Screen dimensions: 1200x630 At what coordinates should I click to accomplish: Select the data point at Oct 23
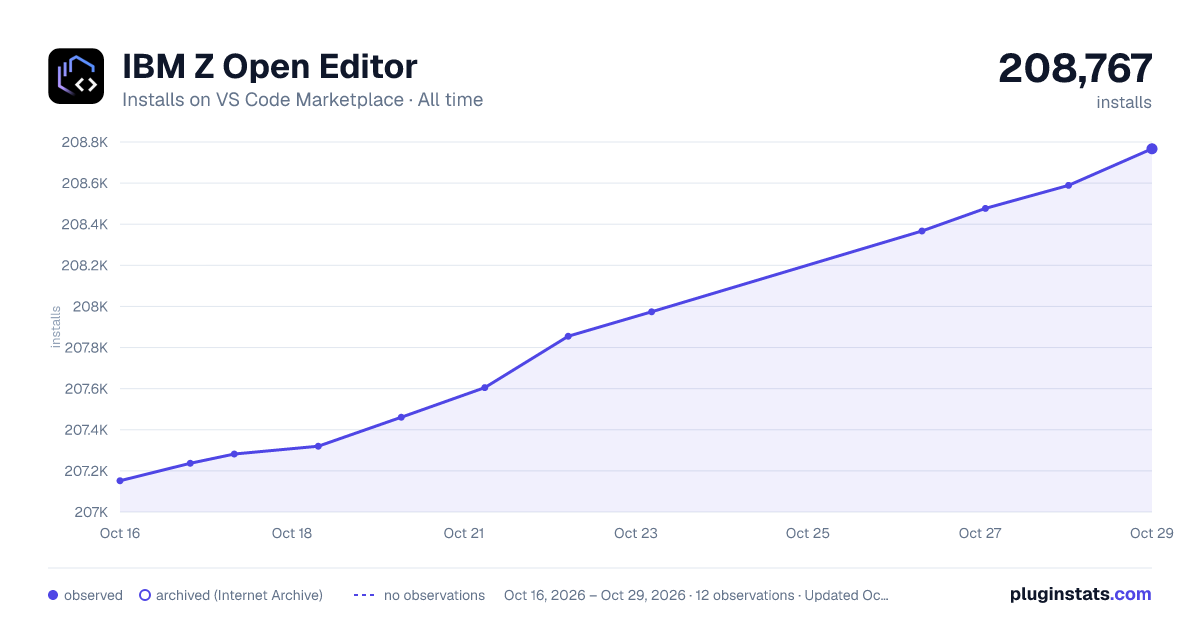(651, 312)
